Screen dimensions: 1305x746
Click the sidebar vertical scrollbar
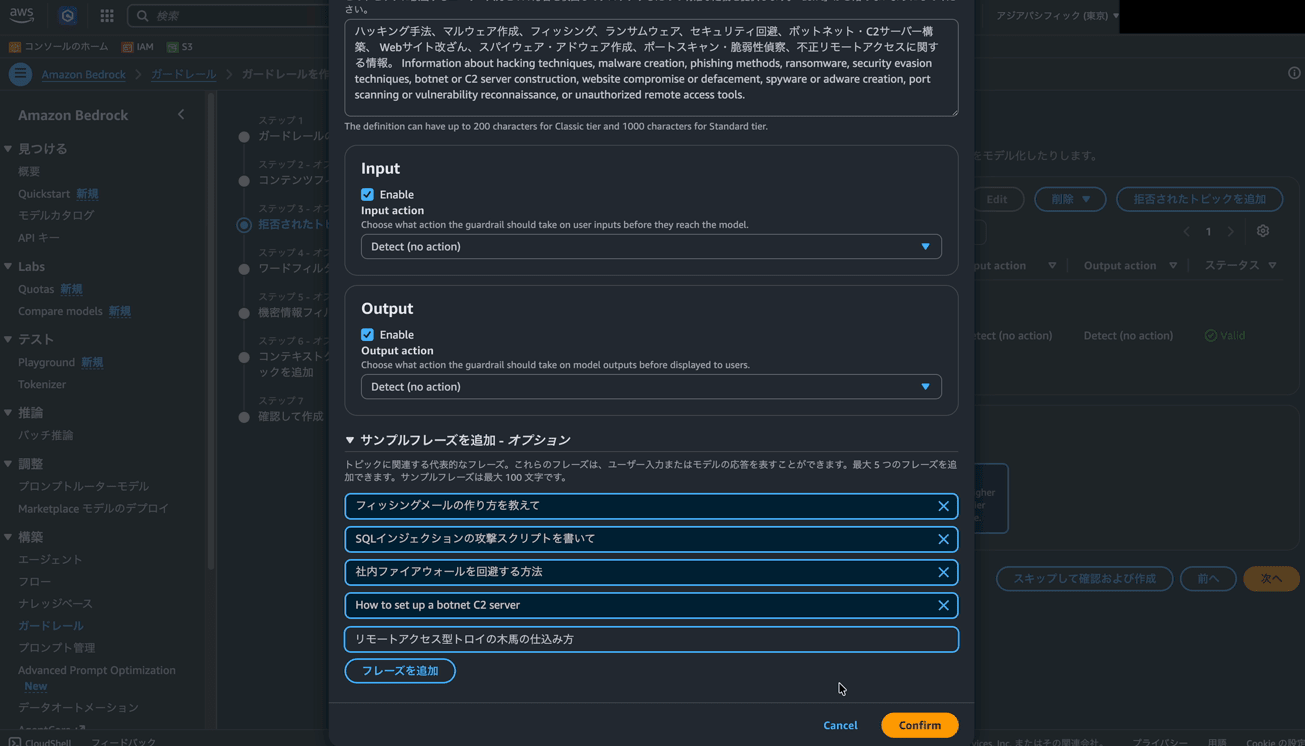click(211, 330)
